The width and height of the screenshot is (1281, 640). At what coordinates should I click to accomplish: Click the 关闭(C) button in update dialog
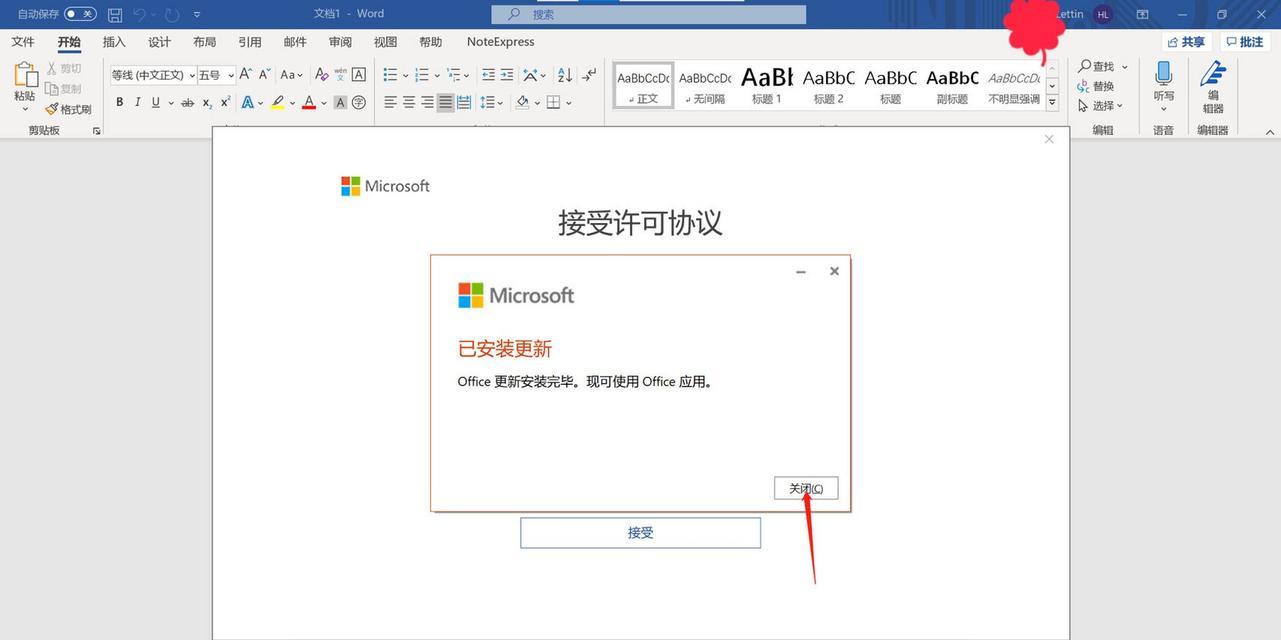[806, 488]
